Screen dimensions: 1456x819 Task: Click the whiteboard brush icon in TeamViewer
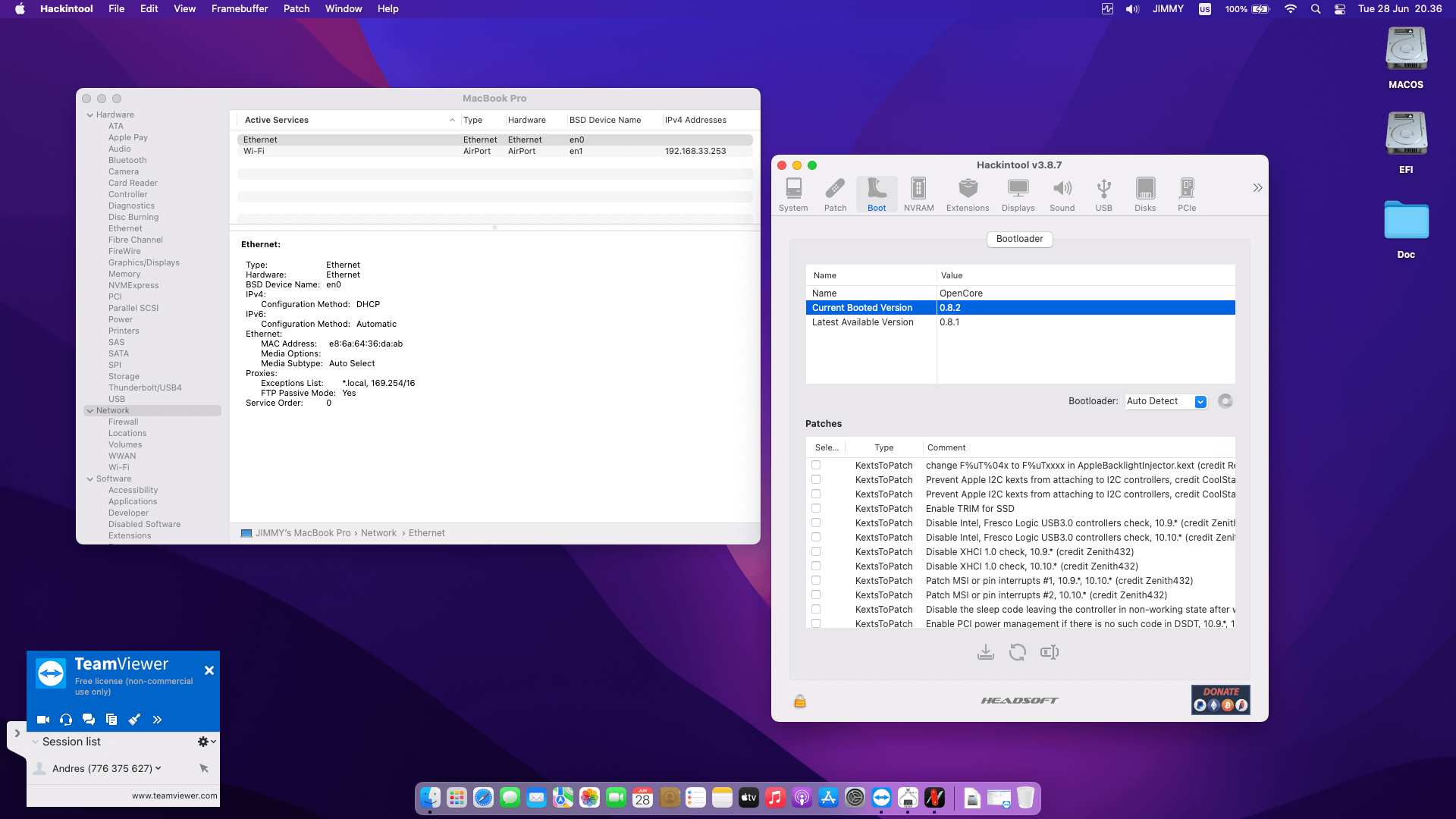tap(134, 720)
